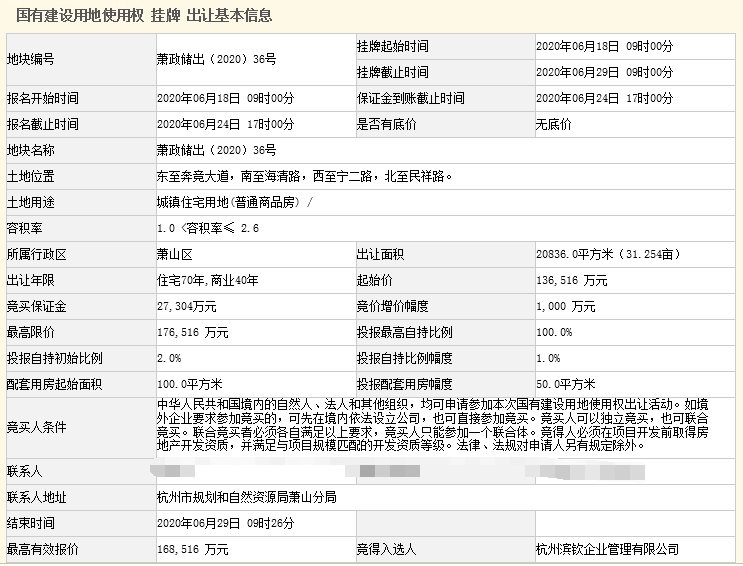Select the 竞得入选人 label
Screen dimensions: 743x566
387,550
